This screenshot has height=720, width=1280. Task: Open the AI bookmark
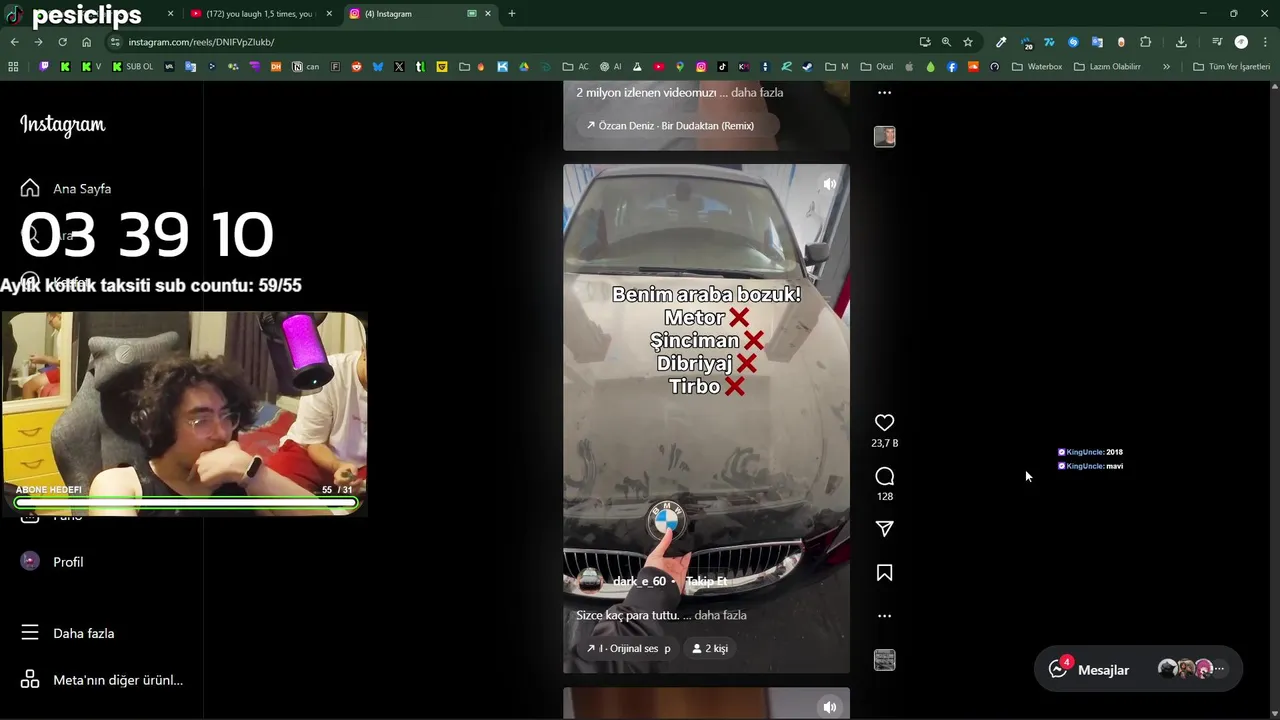tap(610, 67)
